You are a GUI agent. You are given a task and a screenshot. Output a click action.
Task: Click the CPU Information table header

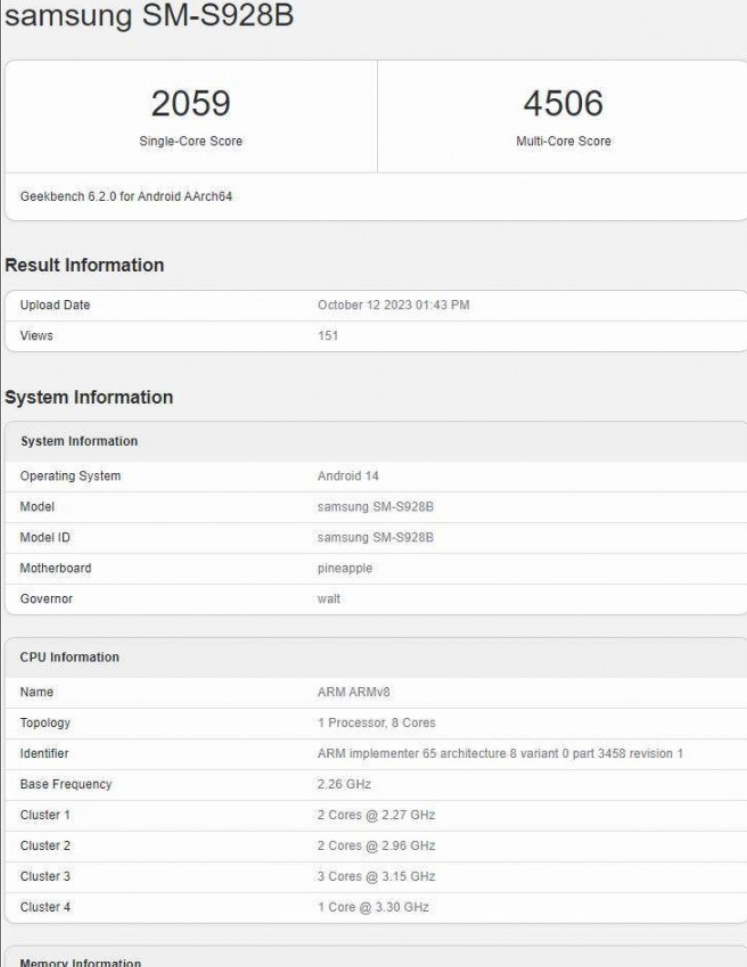(70, 657)
